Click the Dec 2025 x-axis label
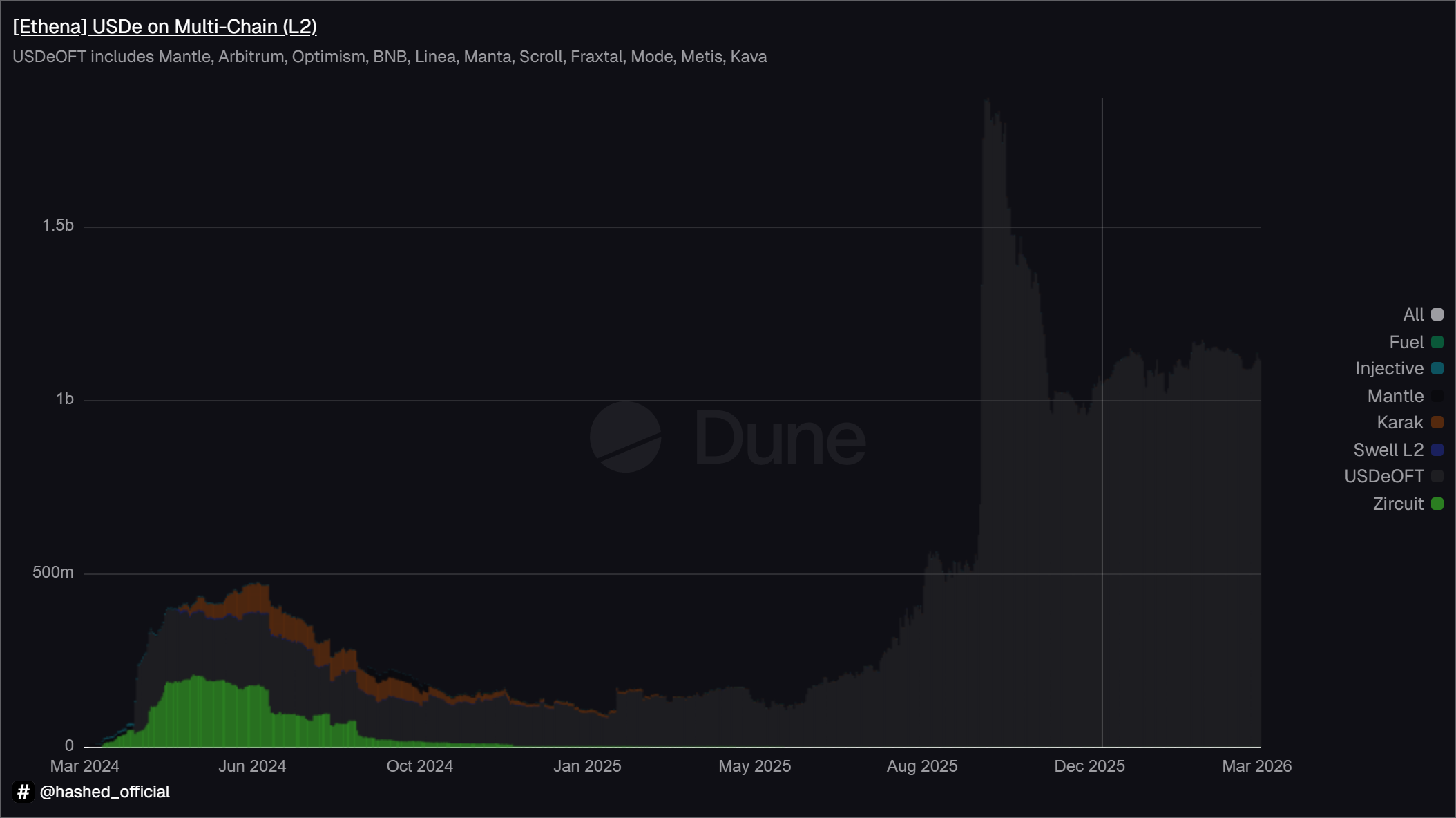Screen dimensions: 1456x818 coord(1089,766)
